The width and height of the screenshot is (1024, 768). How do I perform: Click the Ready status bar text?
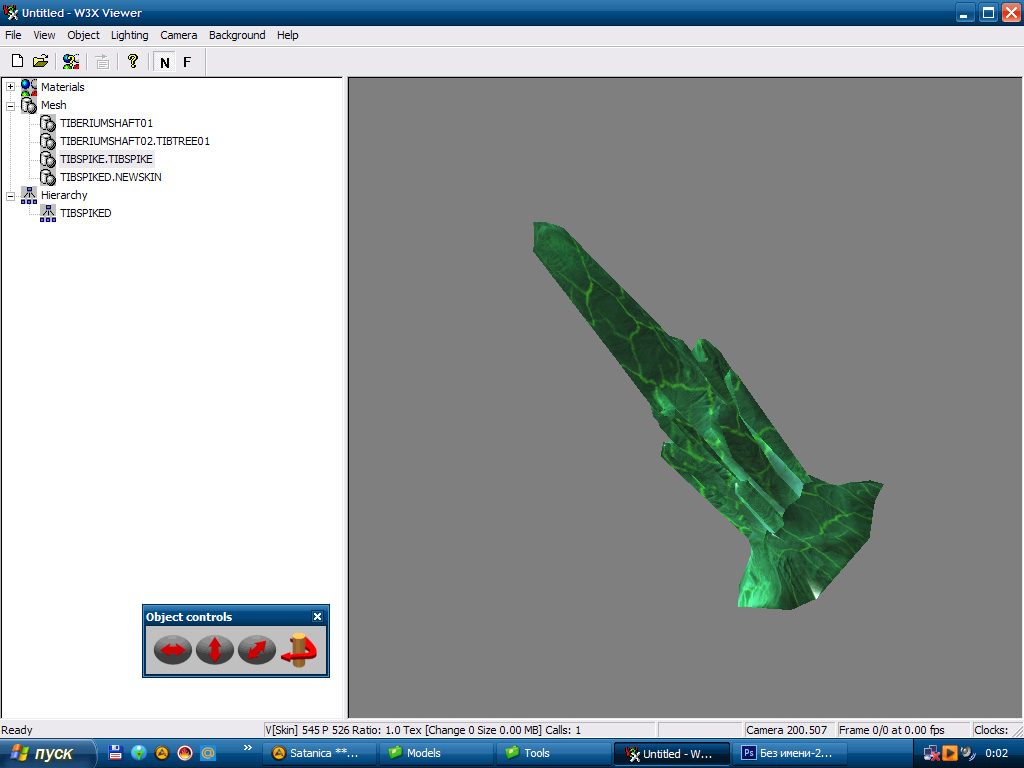pyautogui.click(x=17, y=730)
